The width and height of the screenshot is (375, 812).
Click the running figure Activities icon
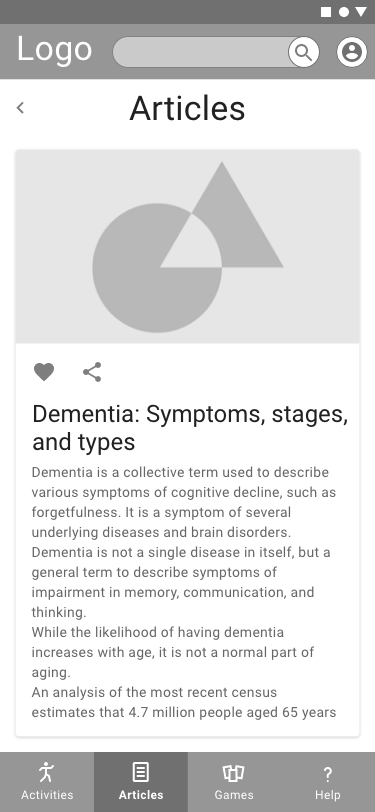coord(47,772)
